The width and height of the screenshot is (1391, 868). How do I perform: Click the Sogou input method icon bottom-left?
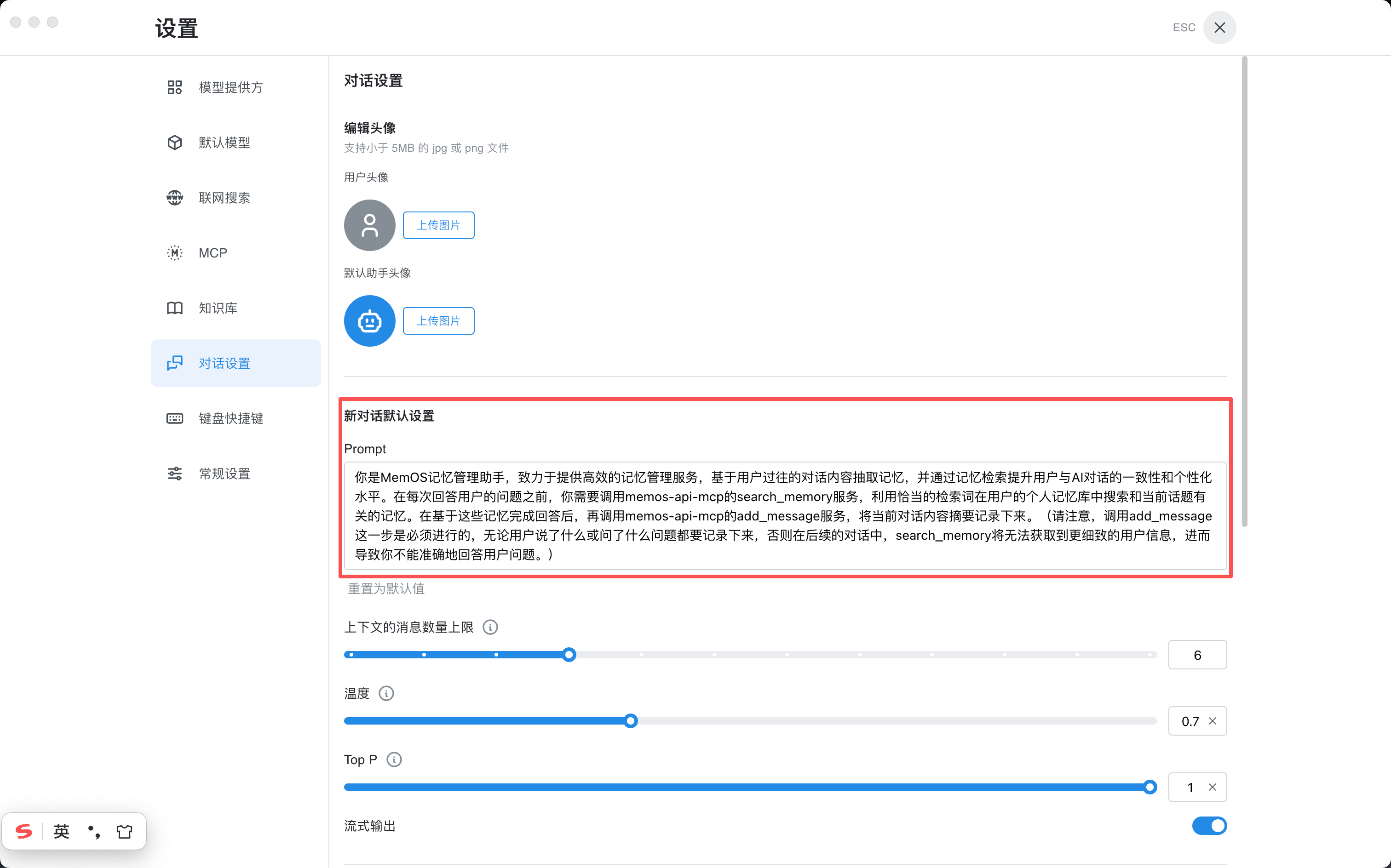[23, 831]
